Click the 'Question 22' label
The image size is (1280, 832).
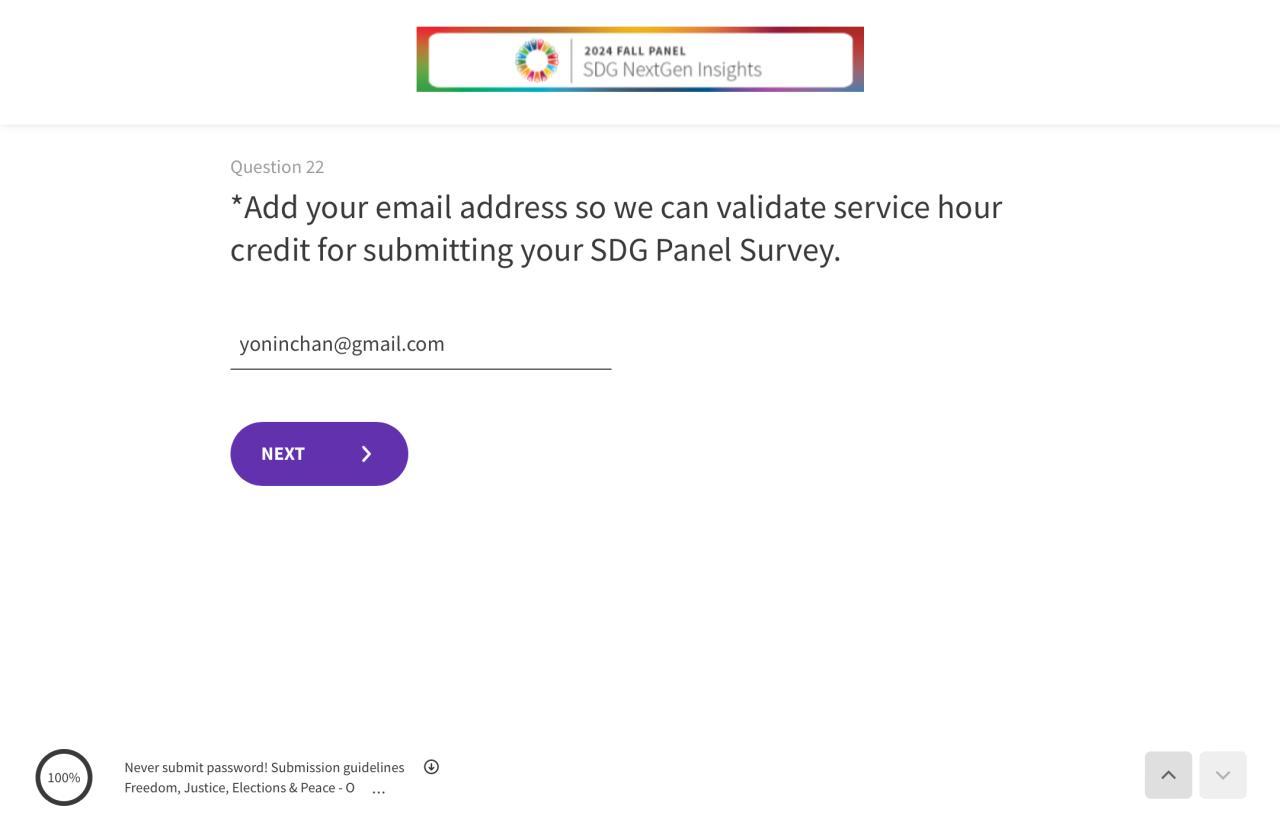click(277, 167)
